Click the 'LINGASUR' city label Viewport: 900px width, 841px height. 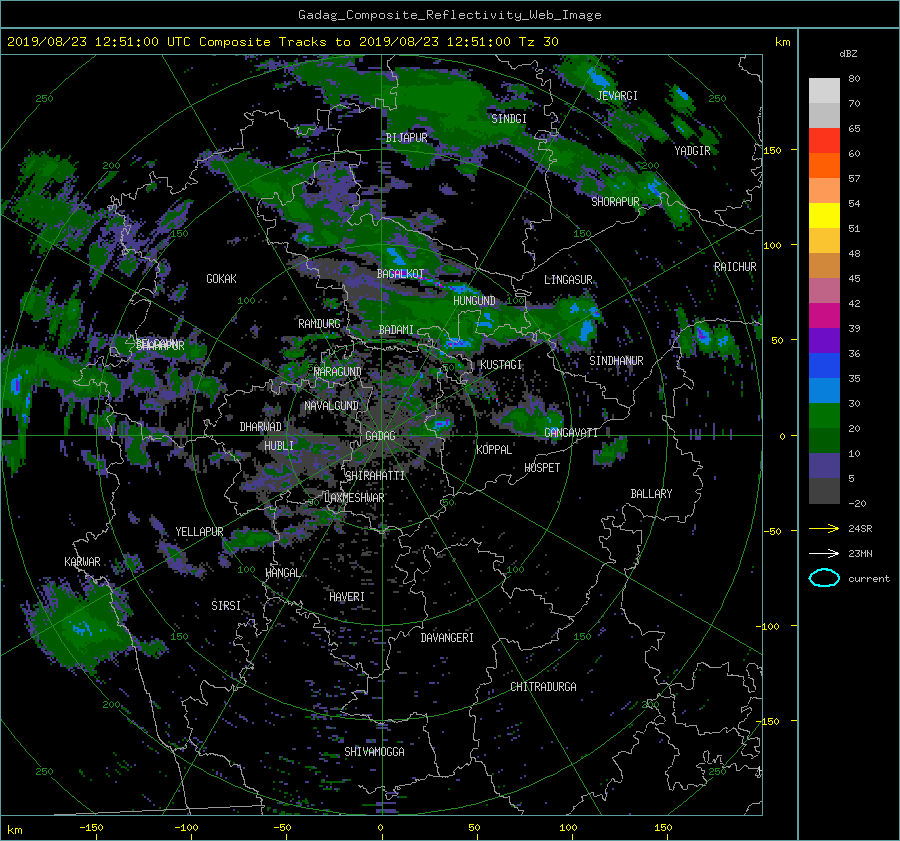click(568, 280)
